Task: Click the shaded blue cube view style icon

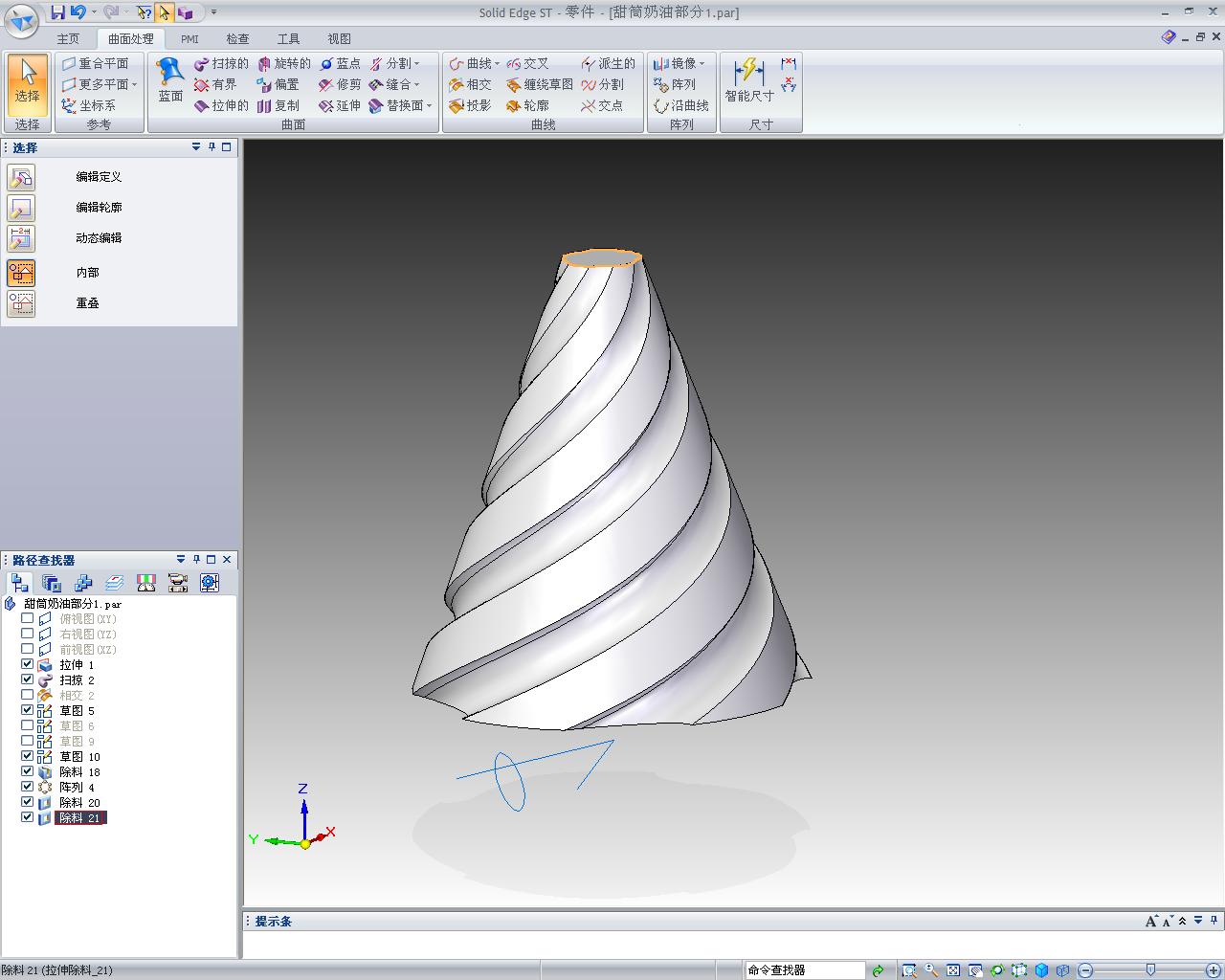Action: [1041, 970]
